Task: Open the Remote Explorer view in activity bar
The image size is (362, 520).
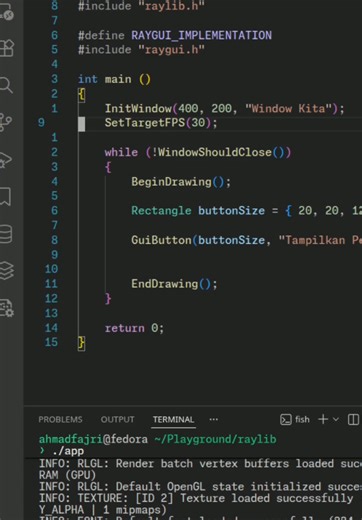Action: click(7, 13)
